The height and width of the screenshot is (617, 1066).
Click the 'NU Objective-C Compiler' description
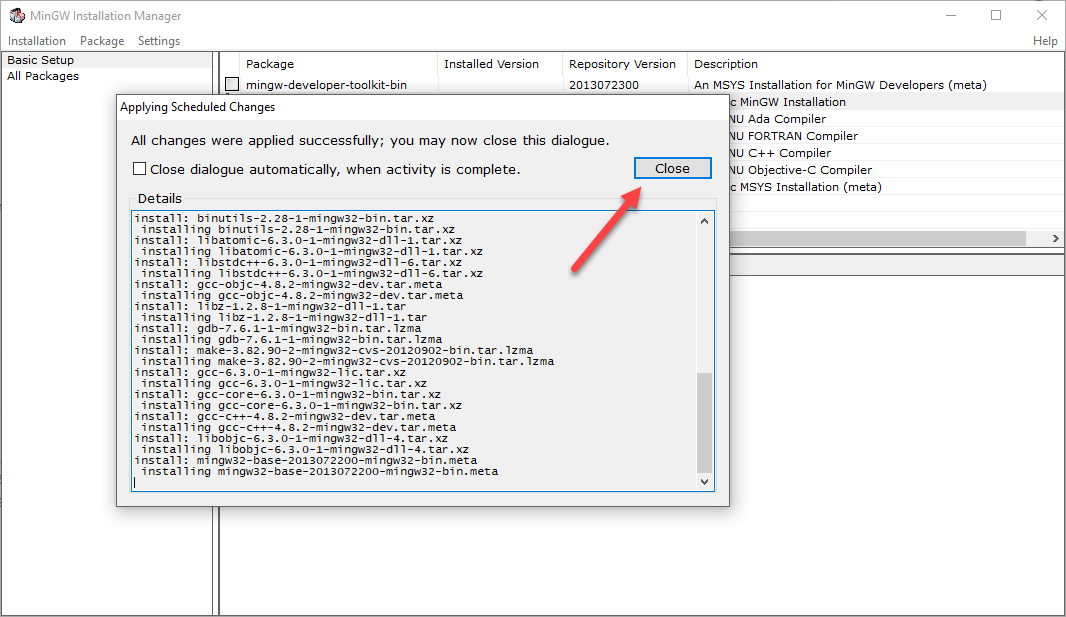[x=801, y=170]
